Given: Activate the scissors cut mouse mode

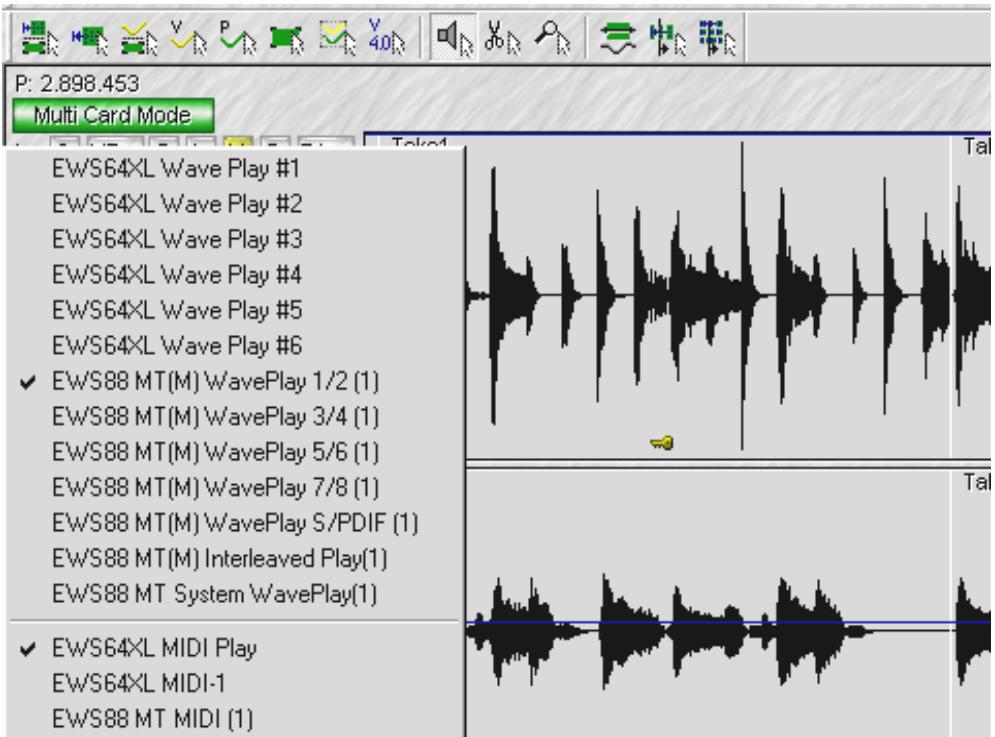Looking at the screenshot, I should (502, 37).
